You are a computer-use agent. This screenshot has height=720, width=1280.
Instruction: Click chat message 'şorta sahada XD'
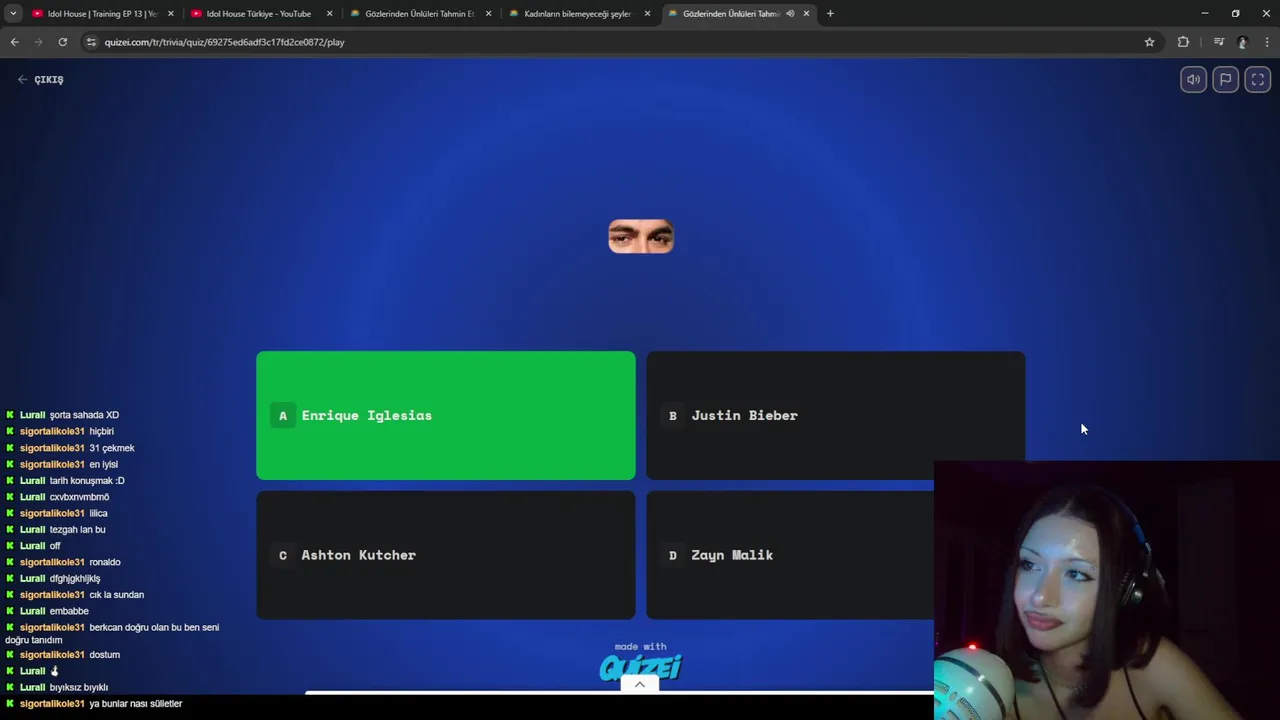(x=84, y=415)
